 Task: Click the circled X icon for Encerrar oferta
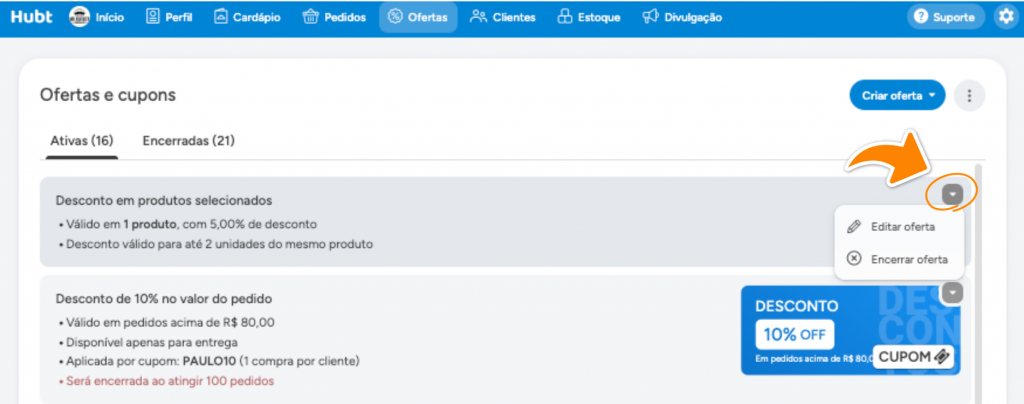click(x=854, y=259)
